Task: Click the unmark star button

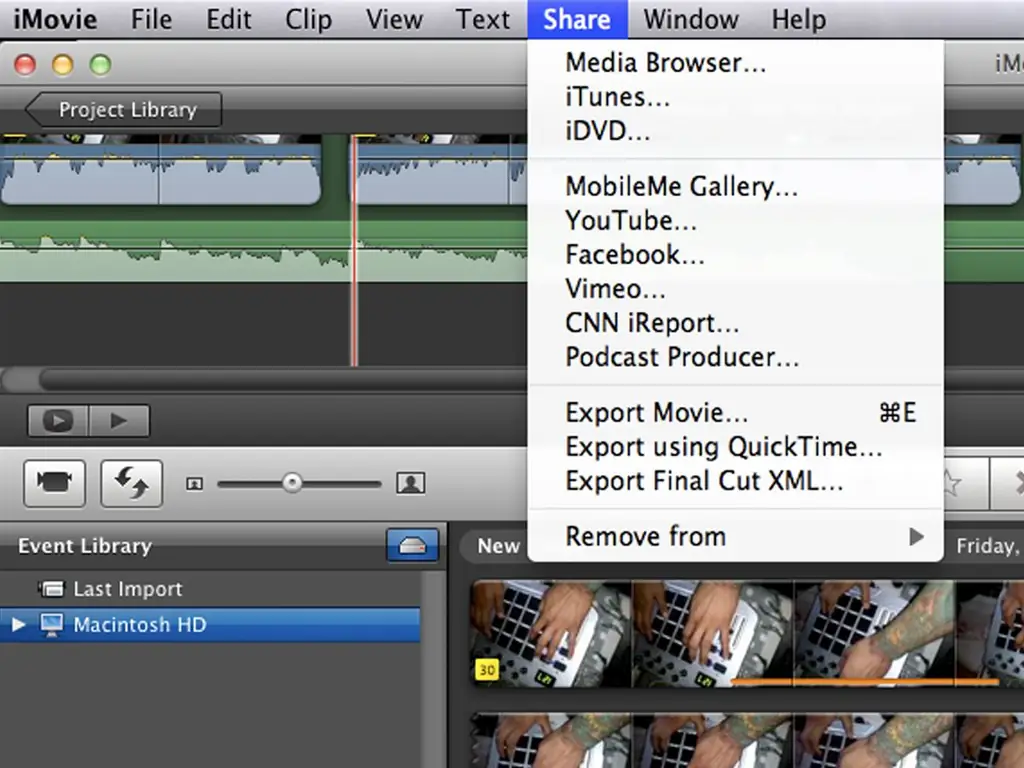Action: pos(965,484)
